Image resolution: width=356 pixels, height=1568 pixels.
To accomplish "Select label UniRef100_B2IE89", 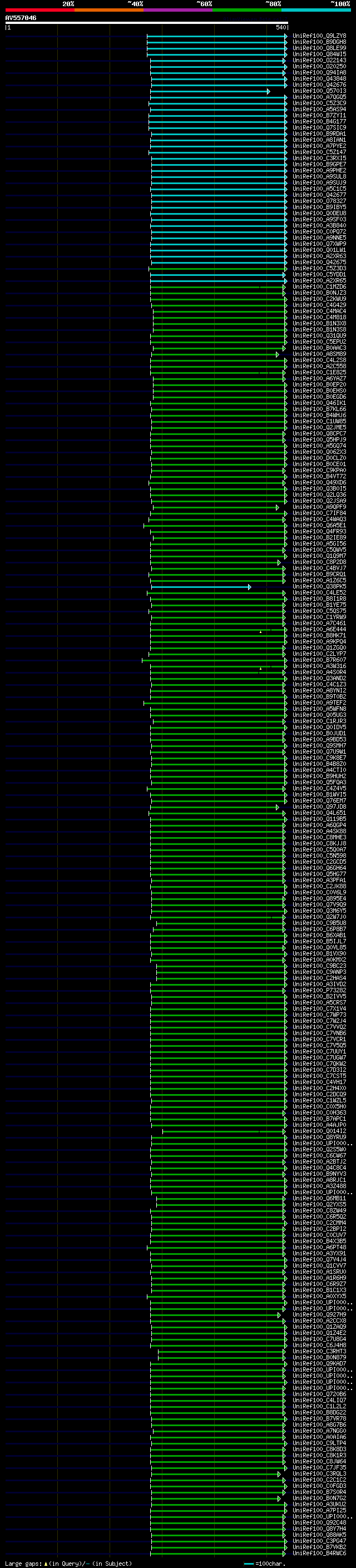I will point(319,537).
